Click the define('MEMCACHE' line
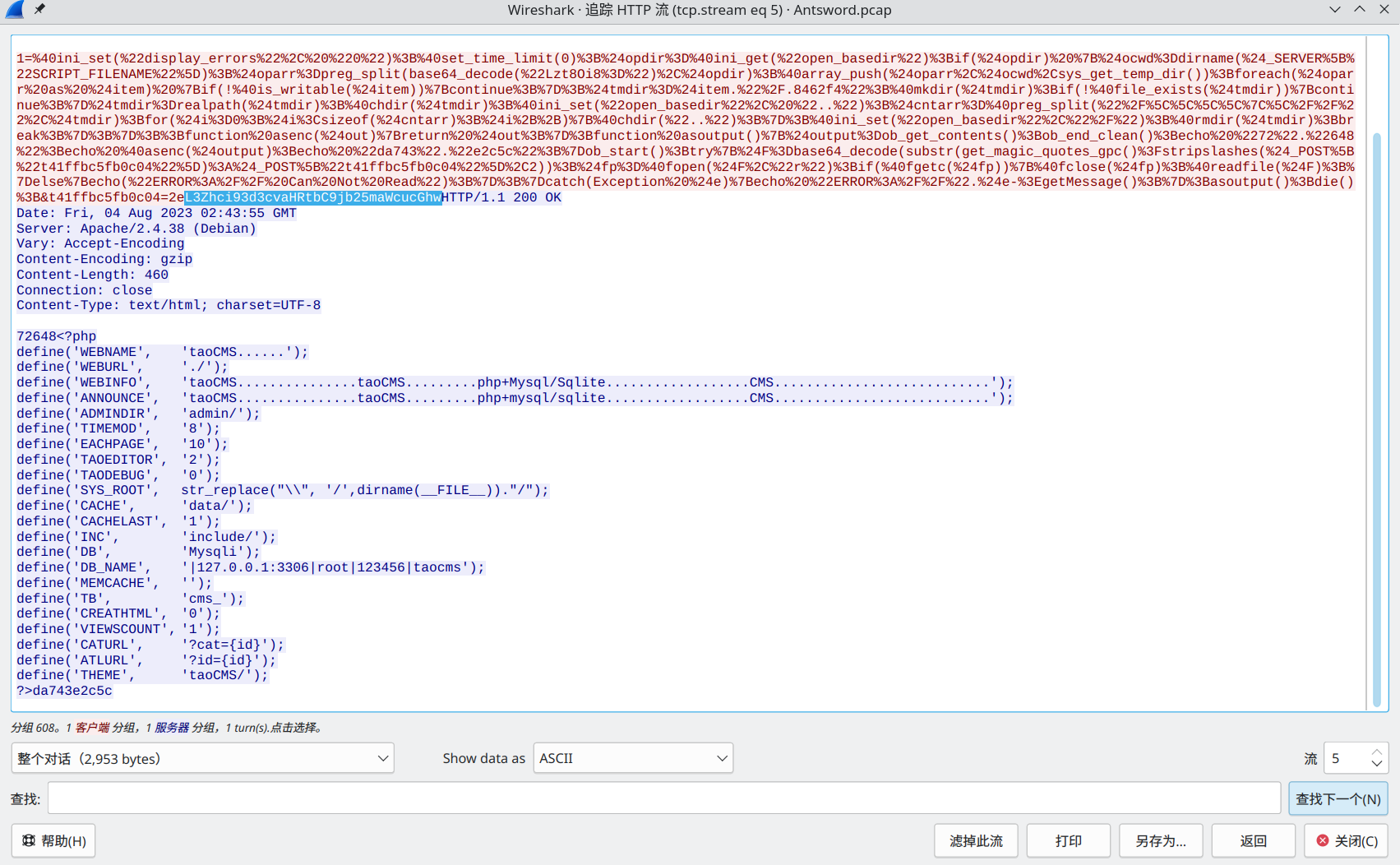The image size is (1400, 865). tap(114, 583)
